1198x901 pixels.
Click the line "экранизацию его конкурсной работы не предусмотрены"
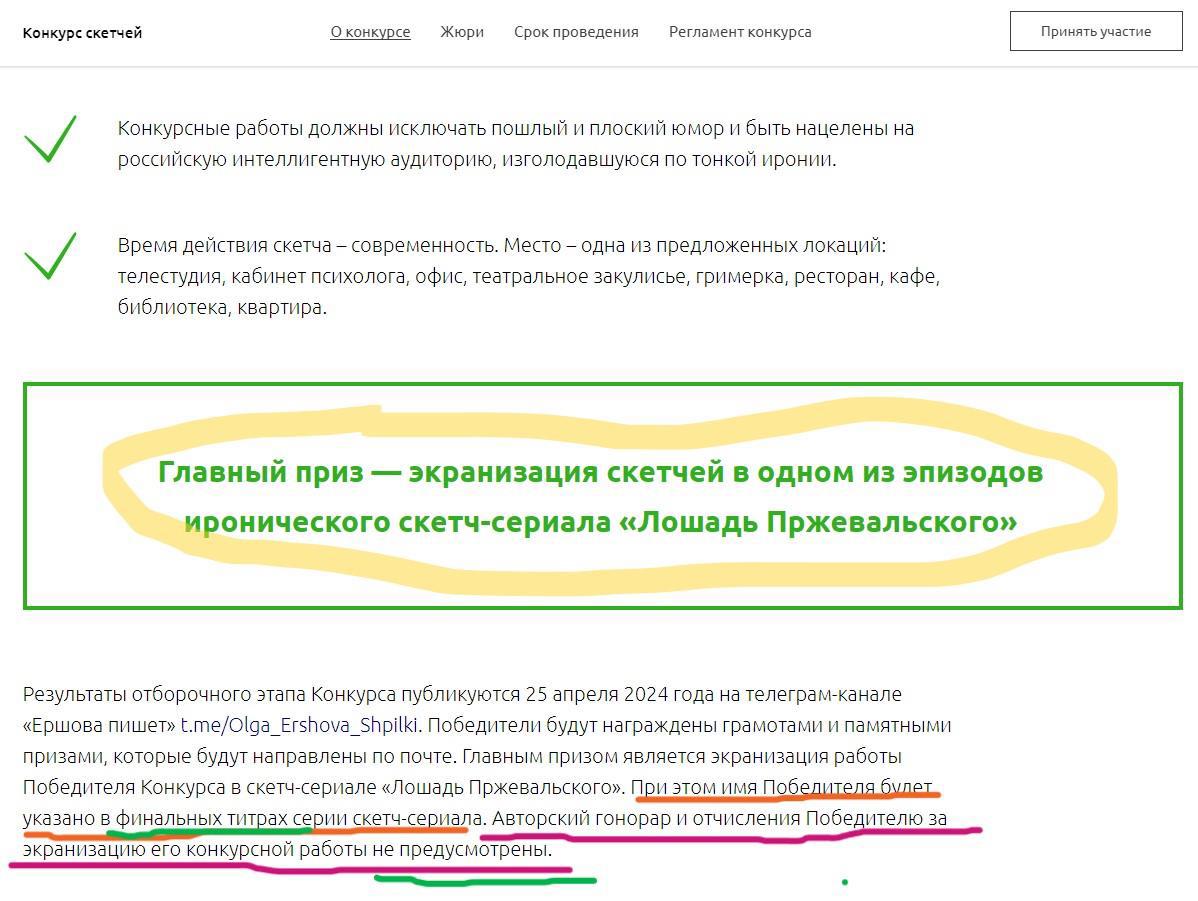[x=287, y=850]
